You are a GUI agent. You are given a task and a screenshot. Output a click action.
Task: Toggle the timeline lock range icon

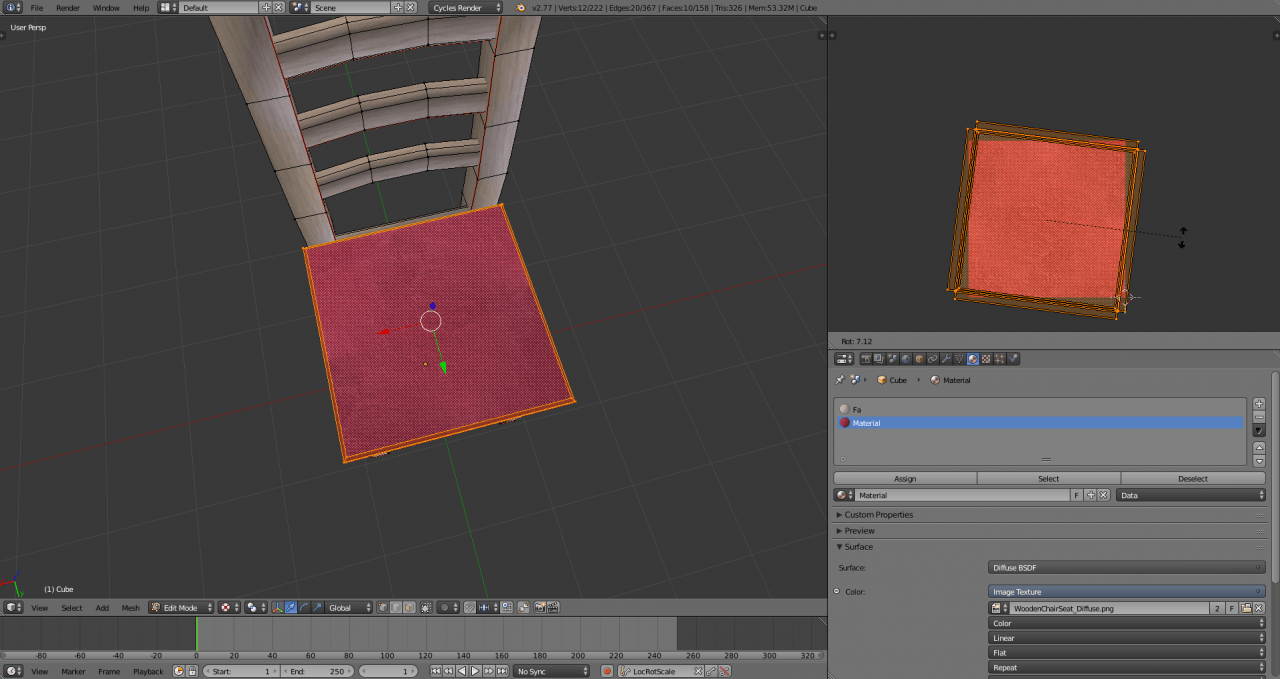pos(192,671)
